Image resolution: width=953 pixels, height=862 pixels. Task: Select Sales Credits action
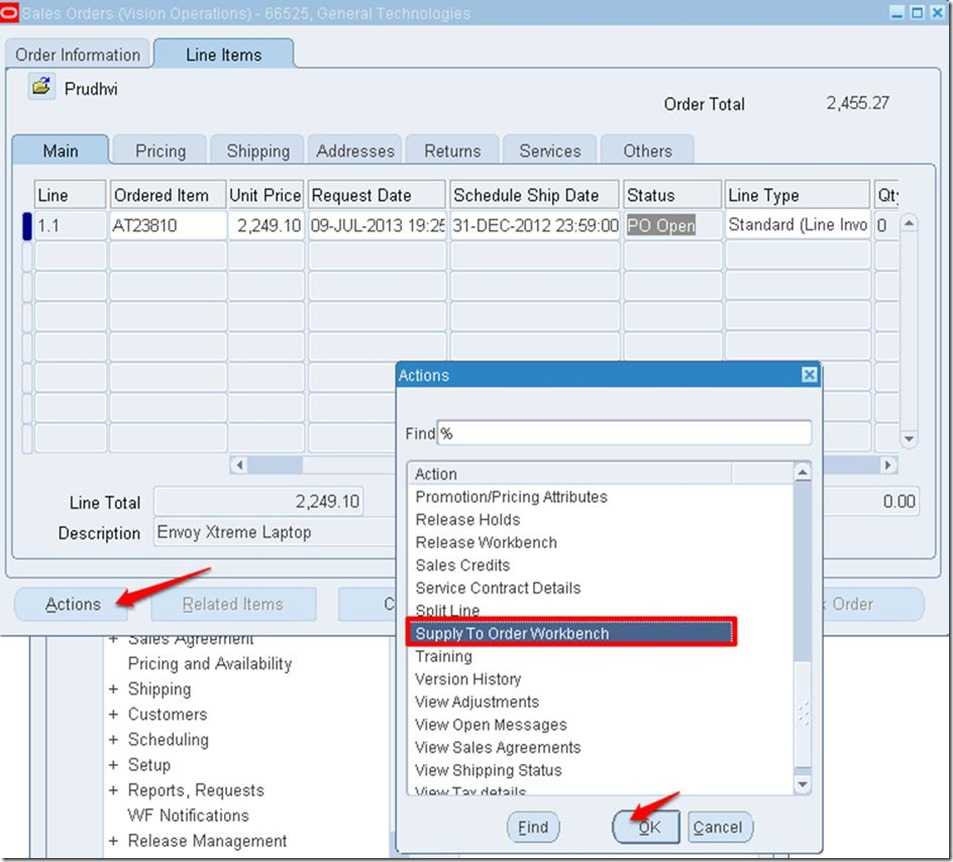pyautogui.click(x=463, y=565)
